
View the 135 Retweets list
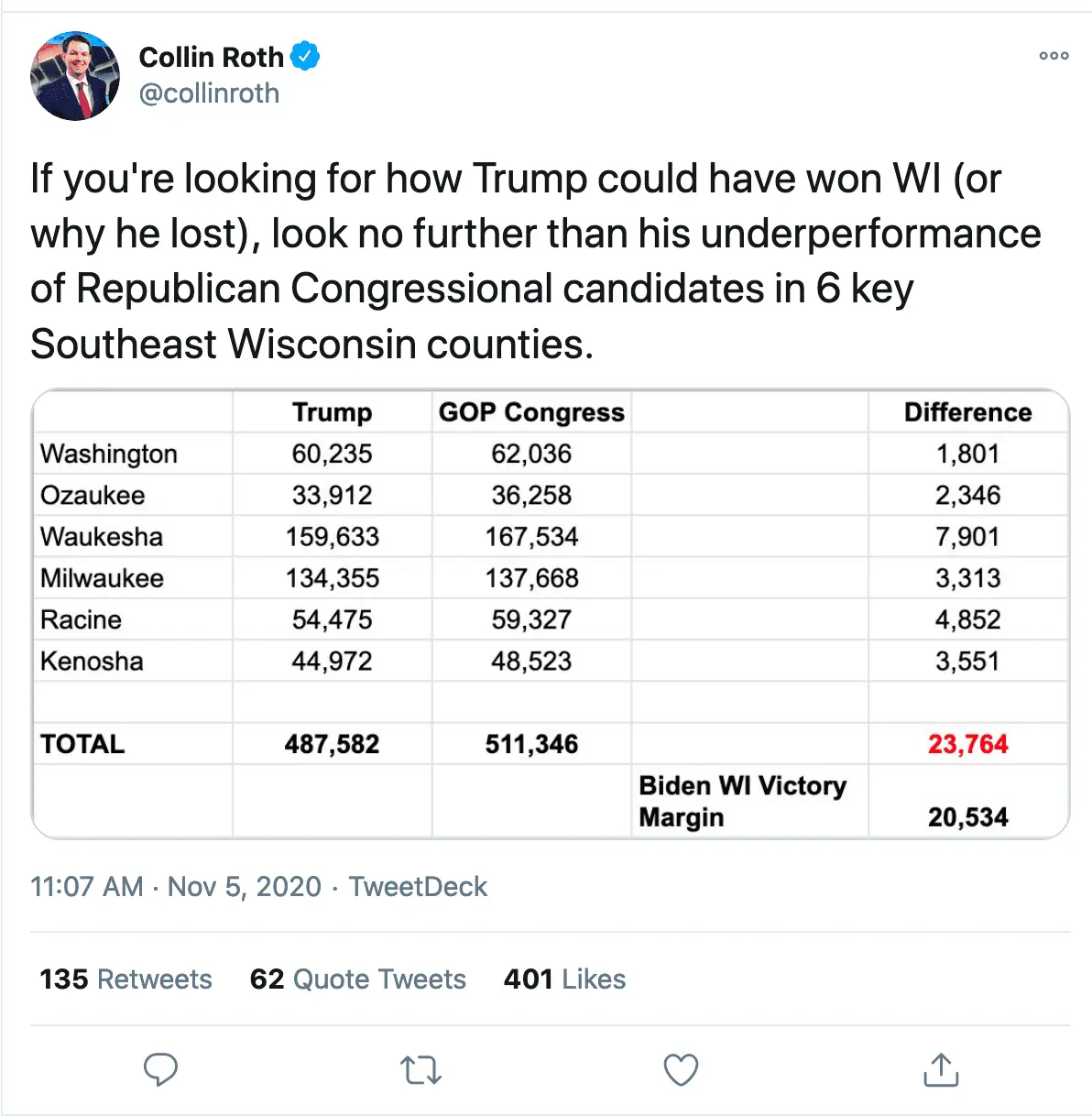[x=126, y=979]
